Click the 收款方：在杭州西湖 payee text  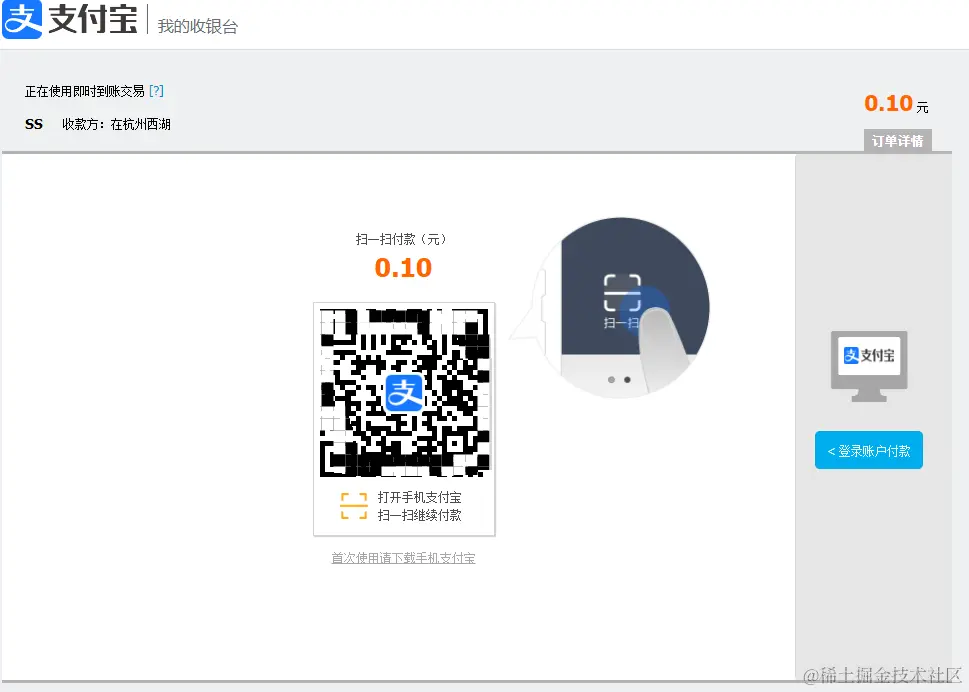(116, 124)
